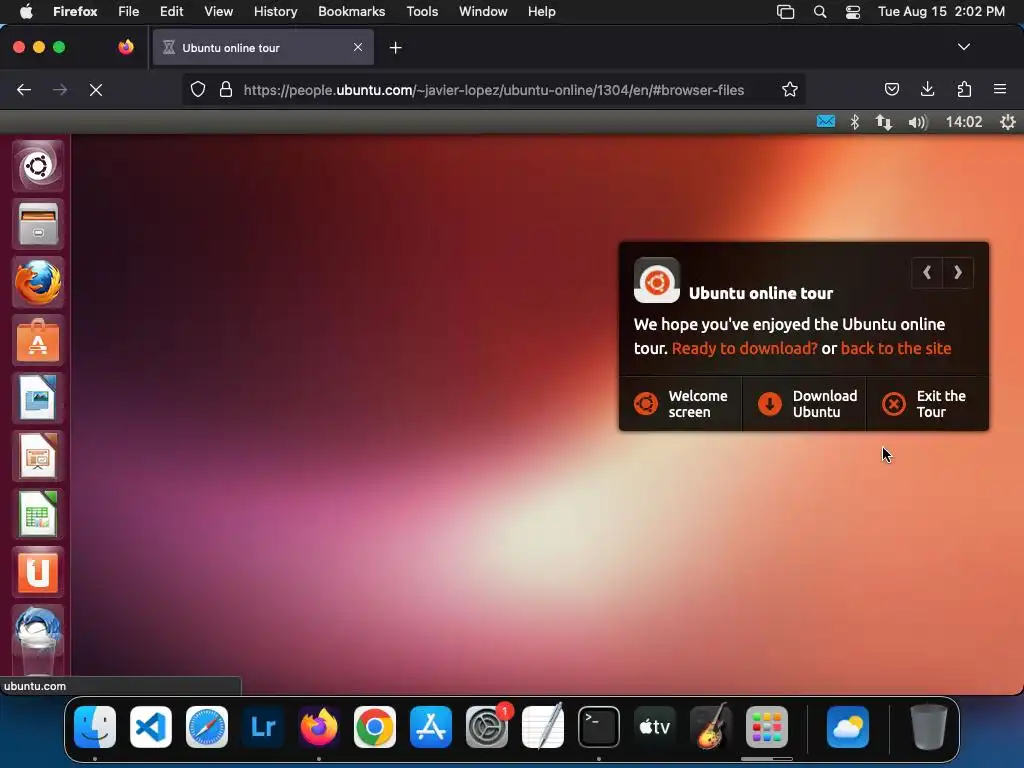Open the File menu
Screen dimensions: 1024x768
click(128, 12)
